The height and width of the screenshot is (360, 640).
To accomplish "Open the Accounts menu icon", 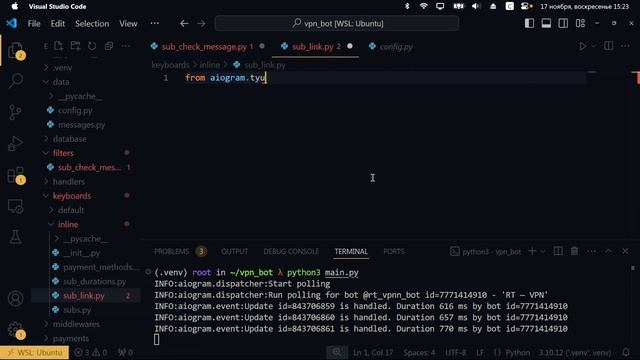I will 16,299.
